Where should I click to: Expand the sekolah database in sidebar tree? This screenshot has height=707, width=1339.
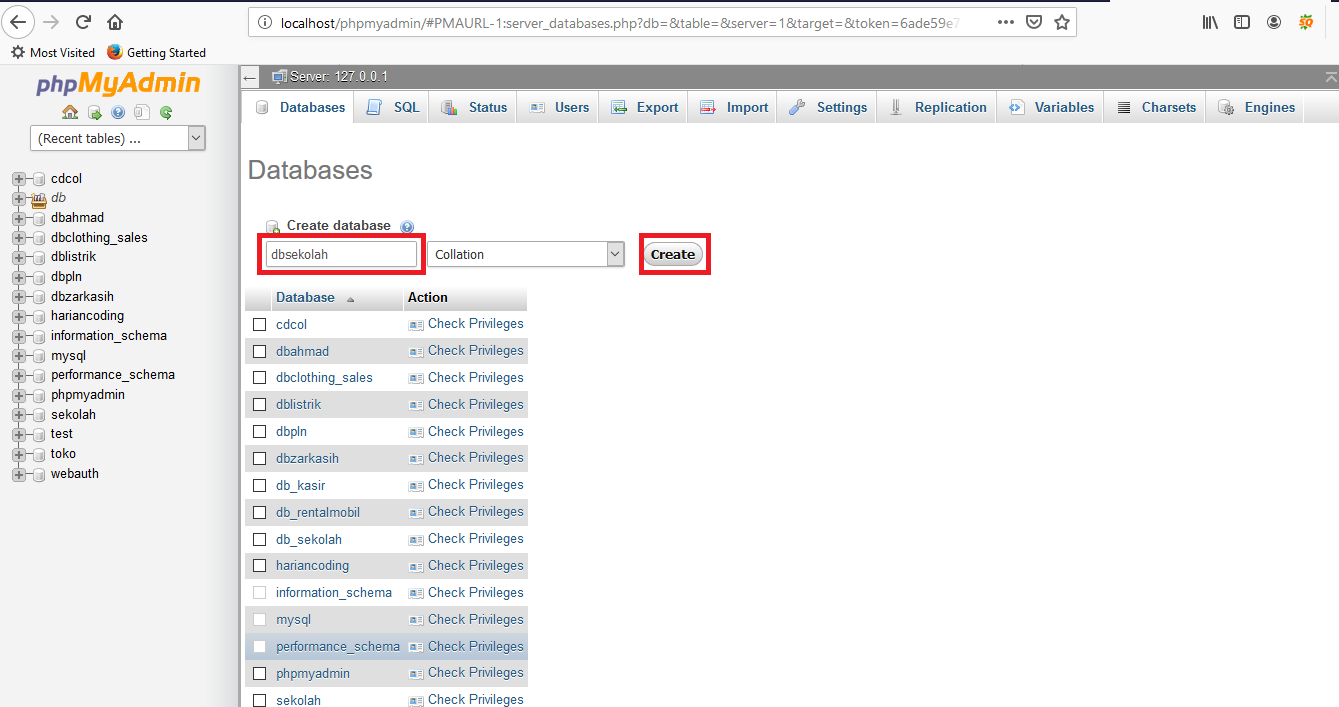[x=18, y=414]
